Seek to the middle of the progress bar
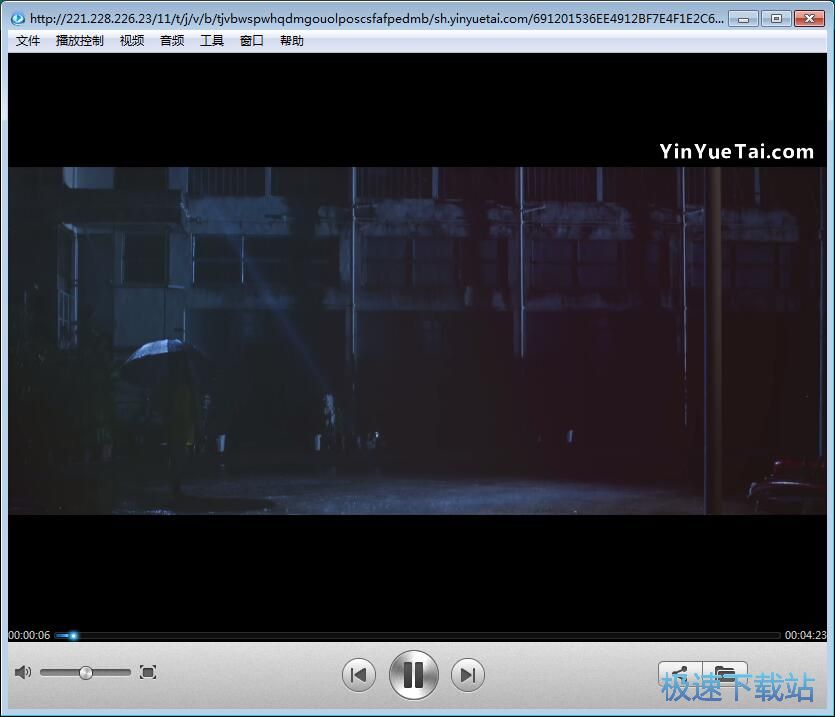The image size is (835, 717). click(x=418, y=635)
